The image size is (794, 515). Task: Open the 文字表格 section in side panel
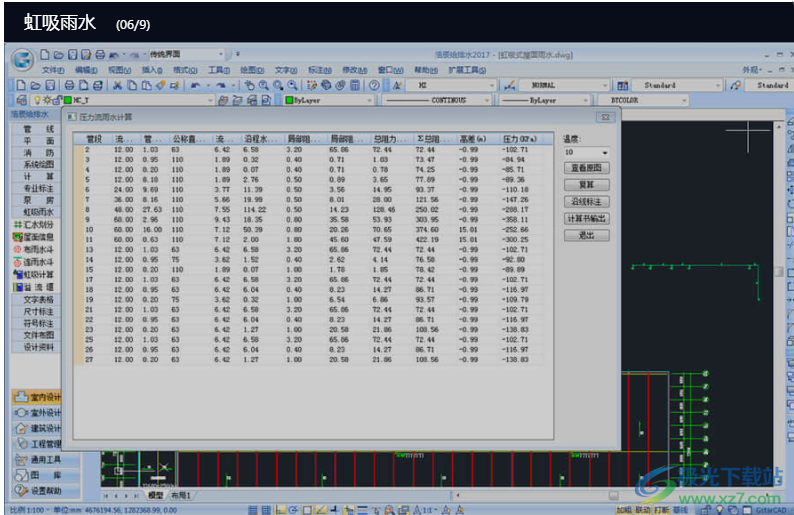tap(38, 299)
